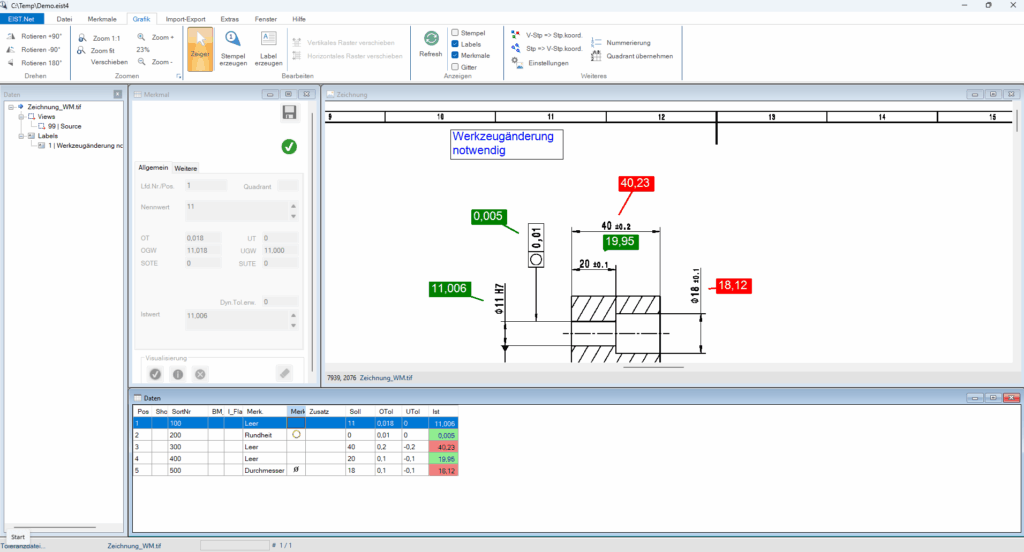This screenshot has width=1024, height=552.
Task: Flip the drawing with Rotieren 180°
Action: coord(35,63)
